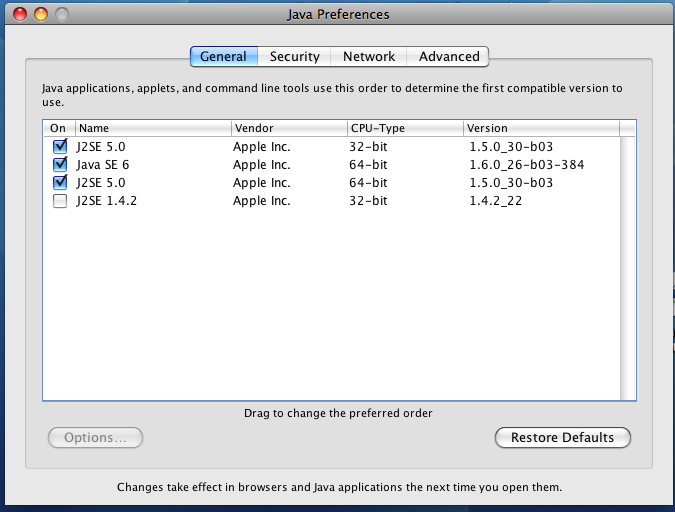675x512 pixels.
Task: Click the red close window button
Action: (20, 15)
